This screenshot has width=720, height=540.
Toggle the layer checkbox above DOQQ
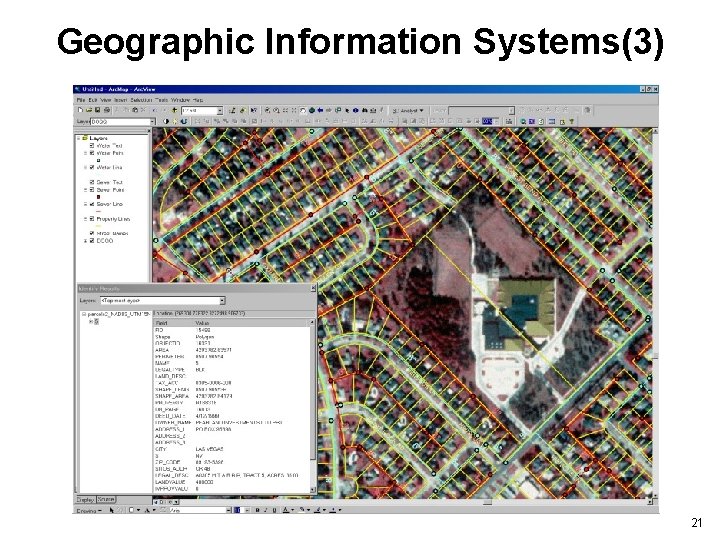click(92, 233)
